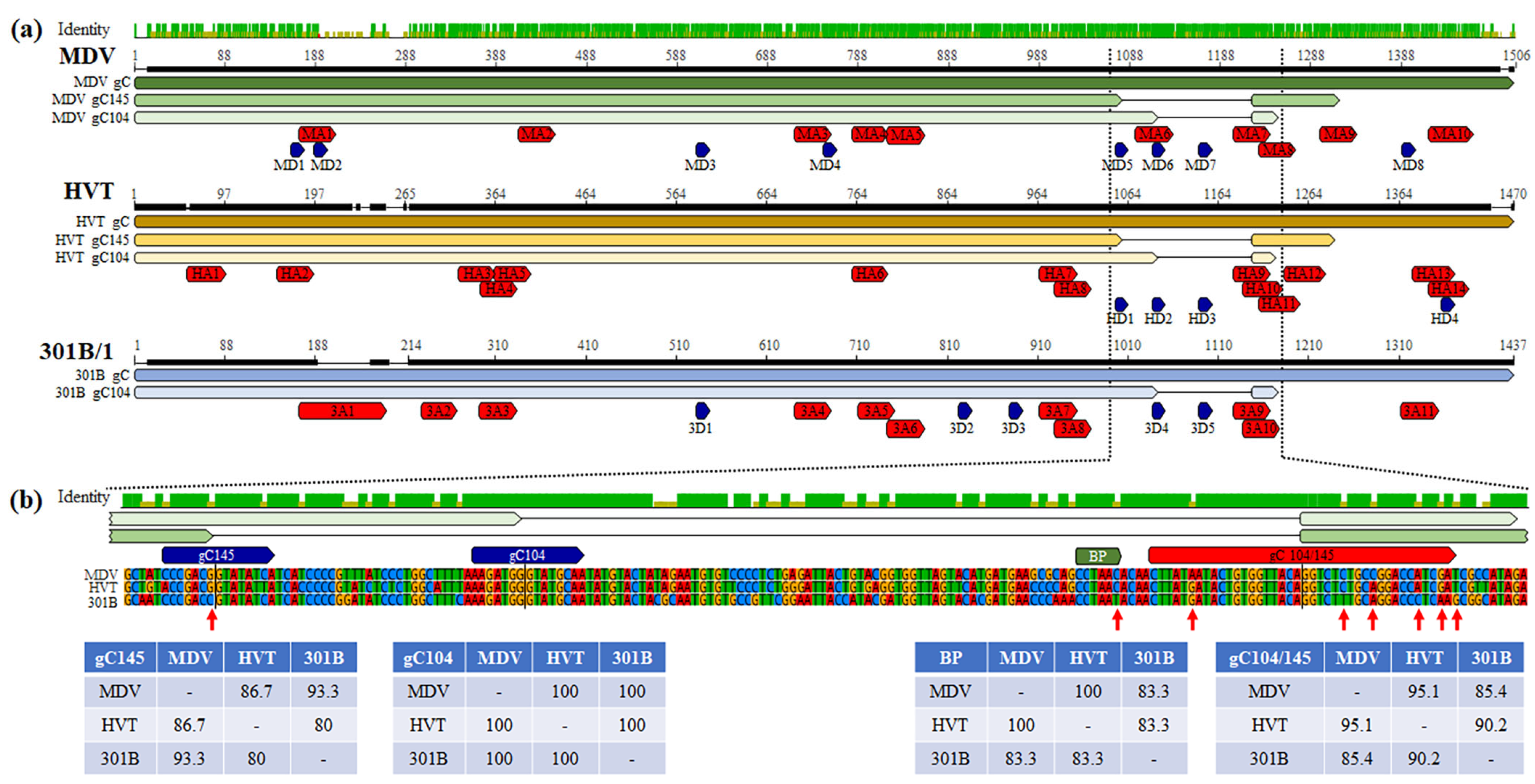Select the green BP annotation
Screen dimensions: 1535x784
[1098, 556]
